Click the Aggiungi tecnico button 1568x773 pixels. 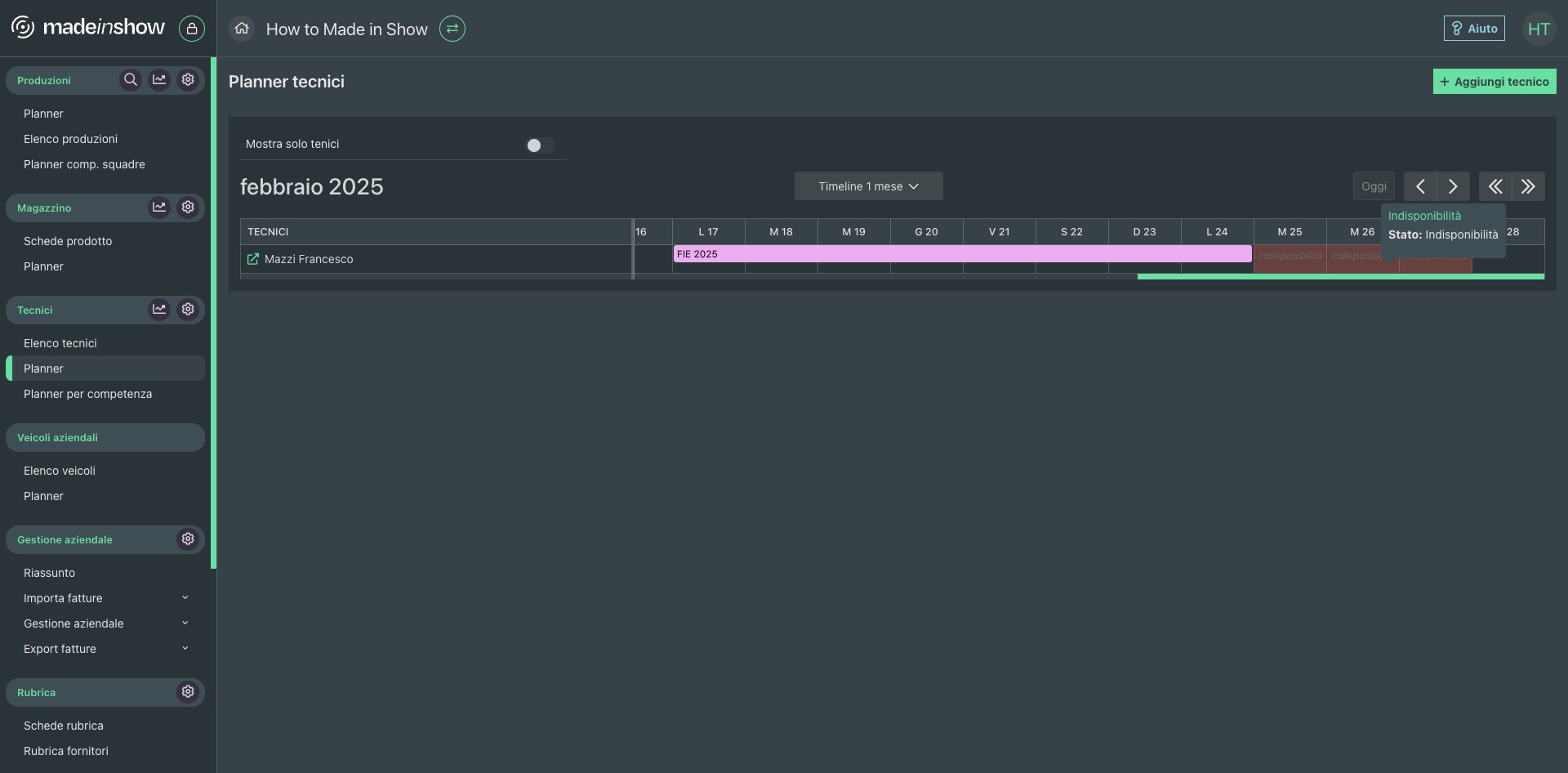tap(1494, 82)
